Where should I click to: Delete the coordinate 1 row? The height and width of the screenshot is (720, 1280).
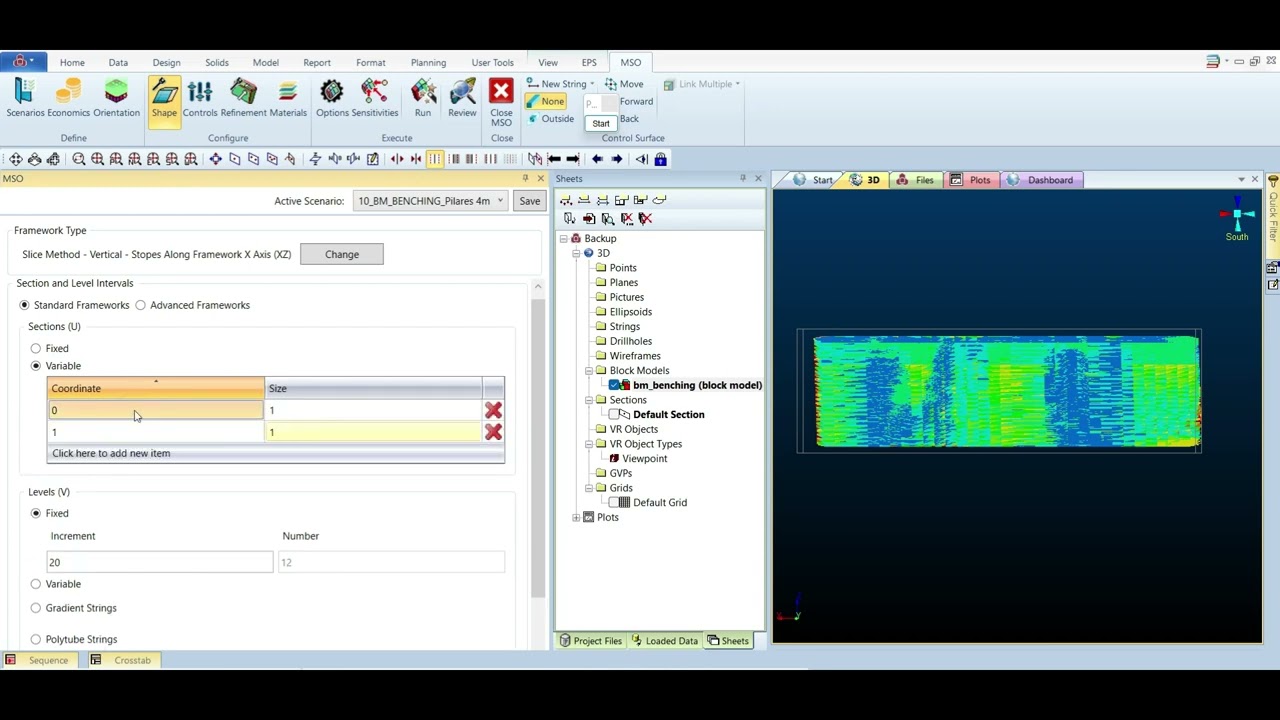click(x=493, y=432)
